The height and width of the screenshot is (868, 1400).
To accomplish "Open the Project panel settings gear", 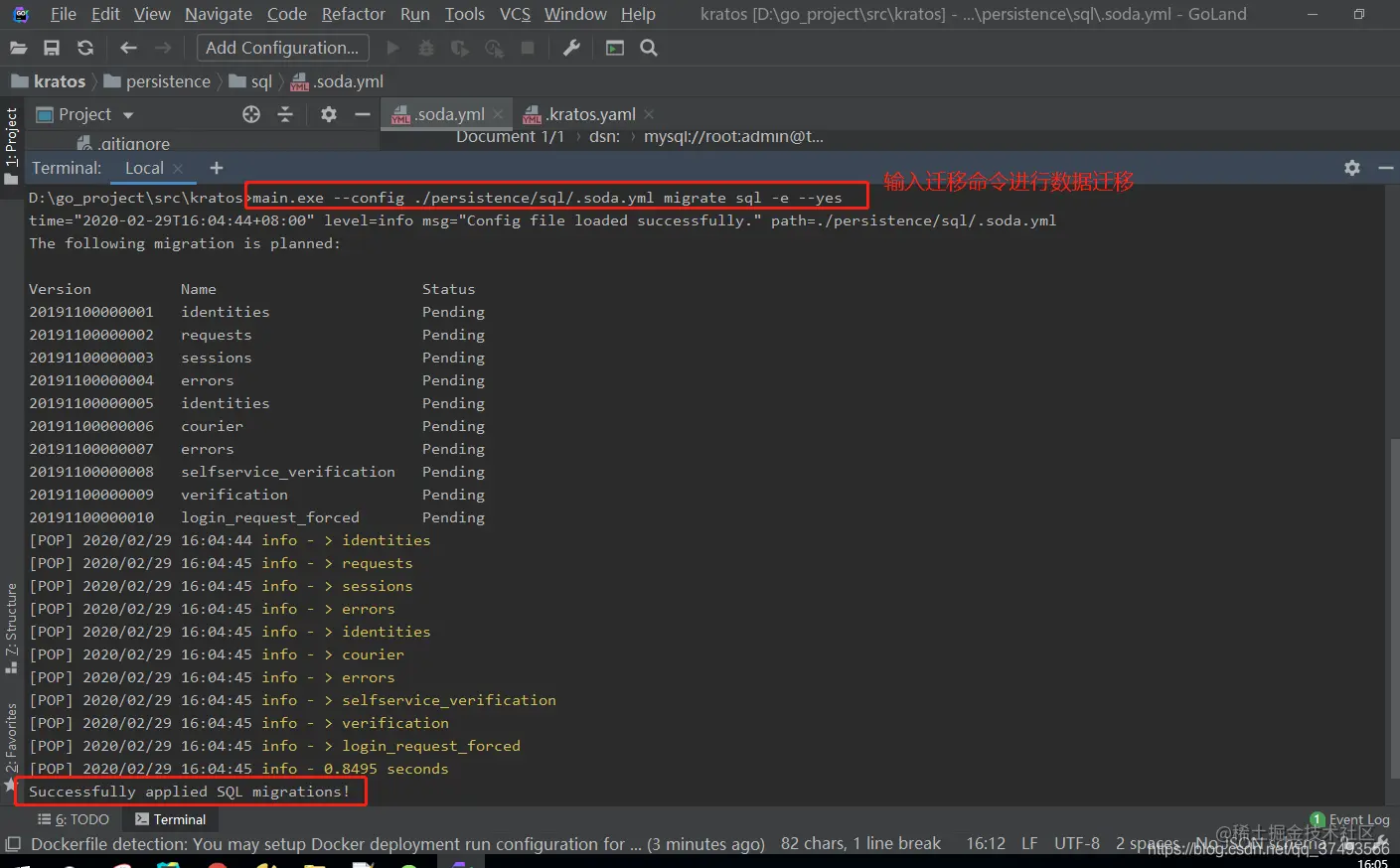I will tap(328, 114).
